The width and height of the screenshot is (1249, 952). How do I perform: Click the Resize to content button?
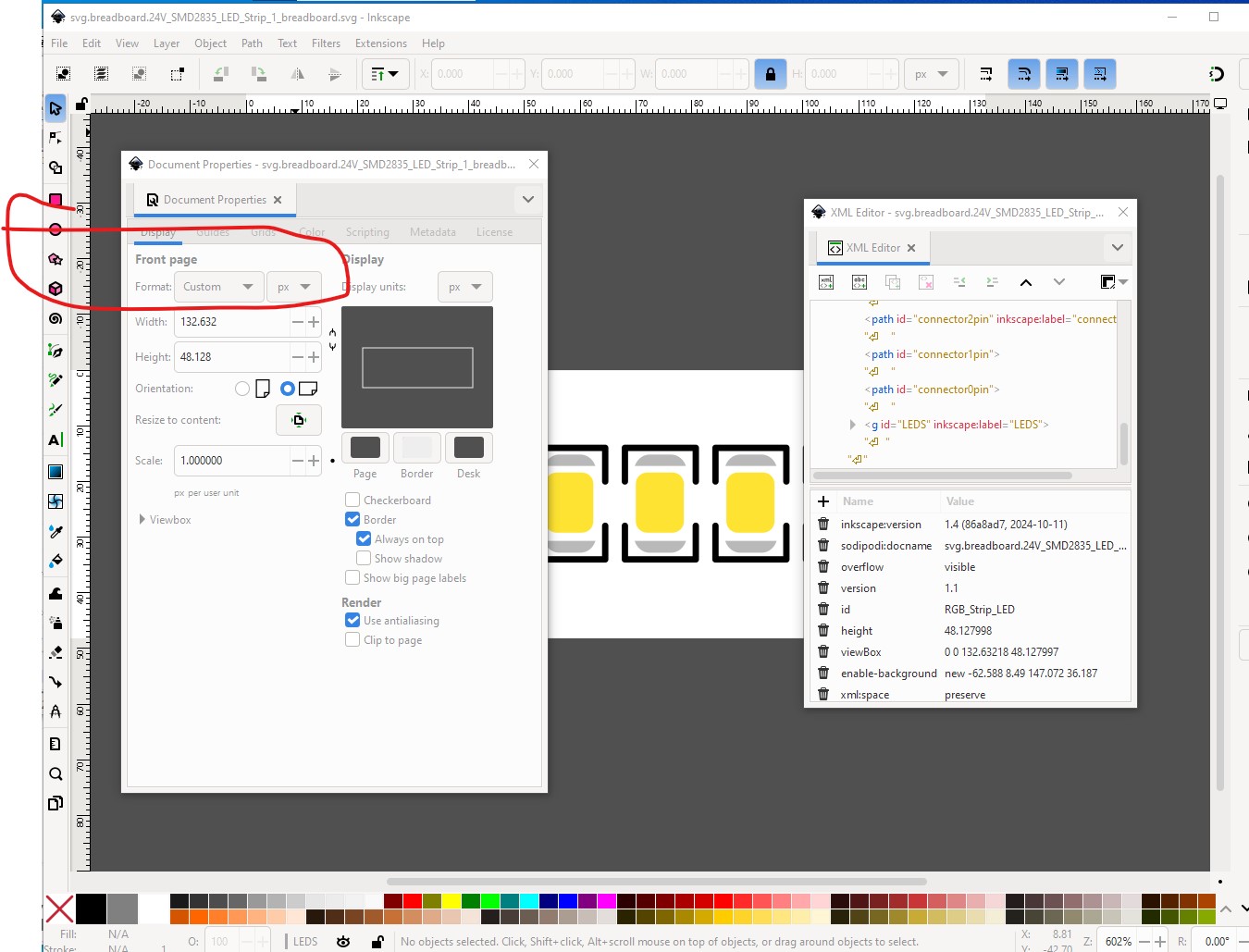click(299, 420)
